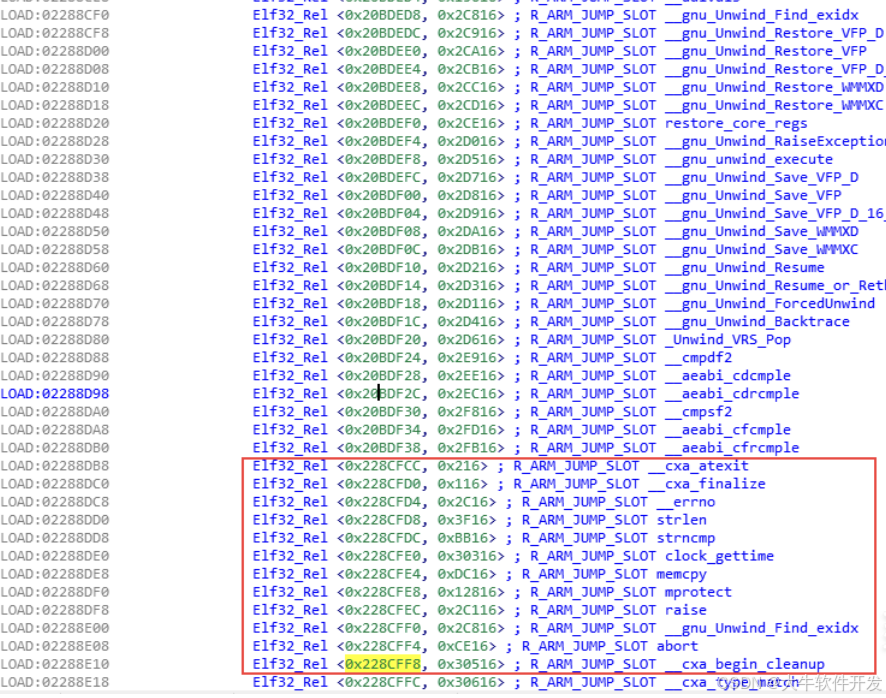Select offset value 0x228CFE4
Image resolution: width=886 pixels, height=698 pixels.
click(383, 574)
